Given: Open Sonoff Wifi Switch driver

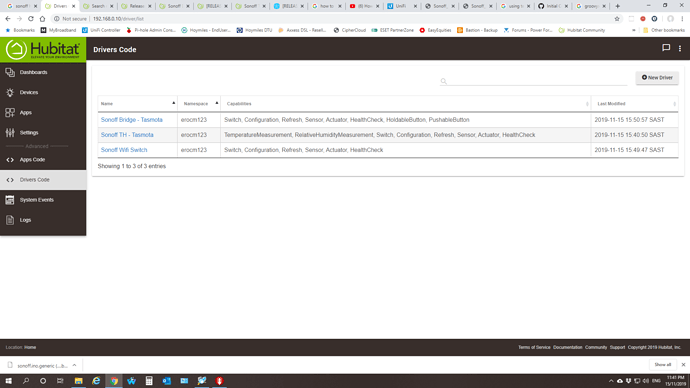Looking at the screenshot, I should pyautogui.click(x=124, y=150).
